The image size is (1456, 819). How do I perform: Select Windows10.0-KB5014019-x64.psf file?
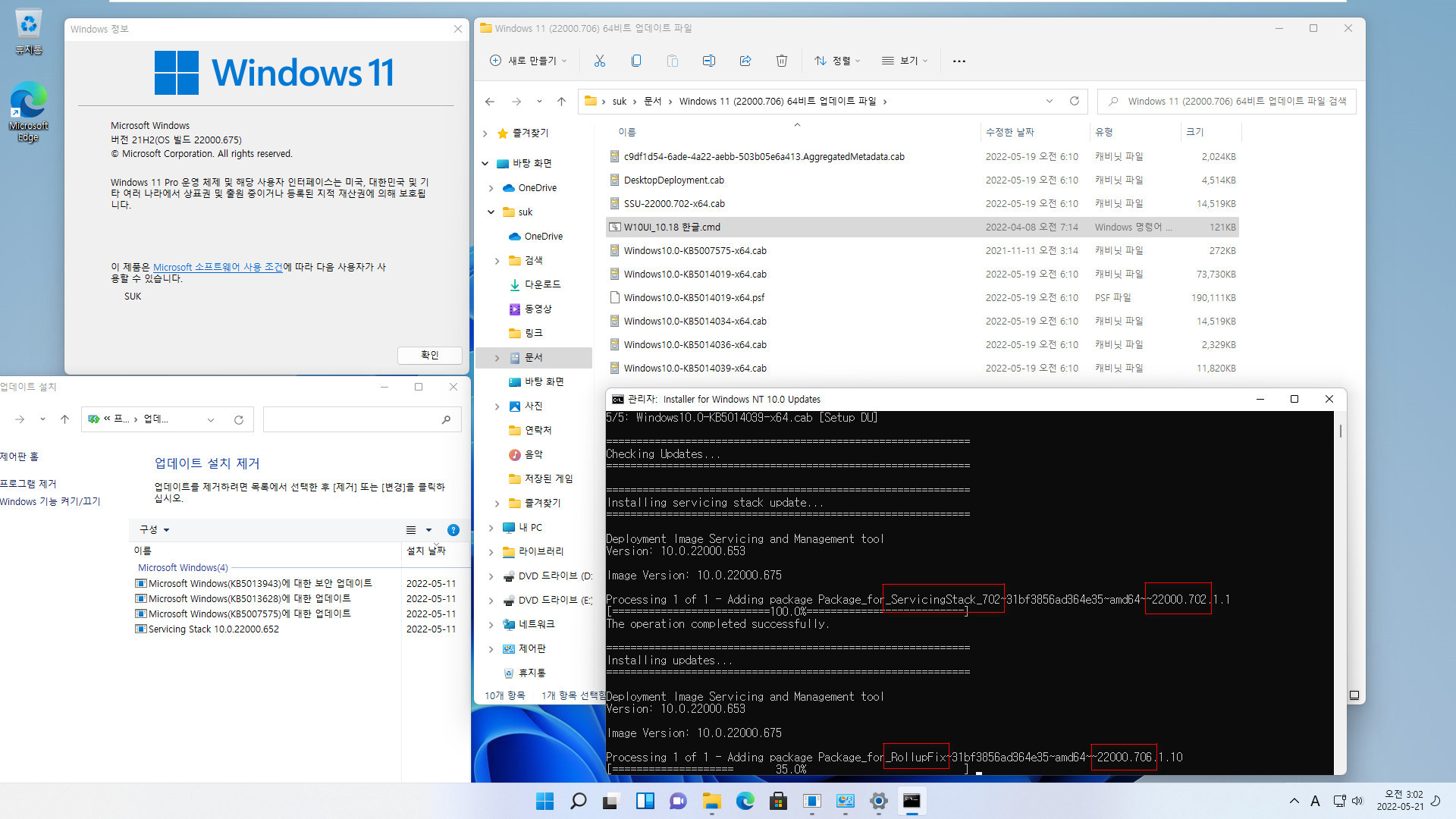(922, 298)
